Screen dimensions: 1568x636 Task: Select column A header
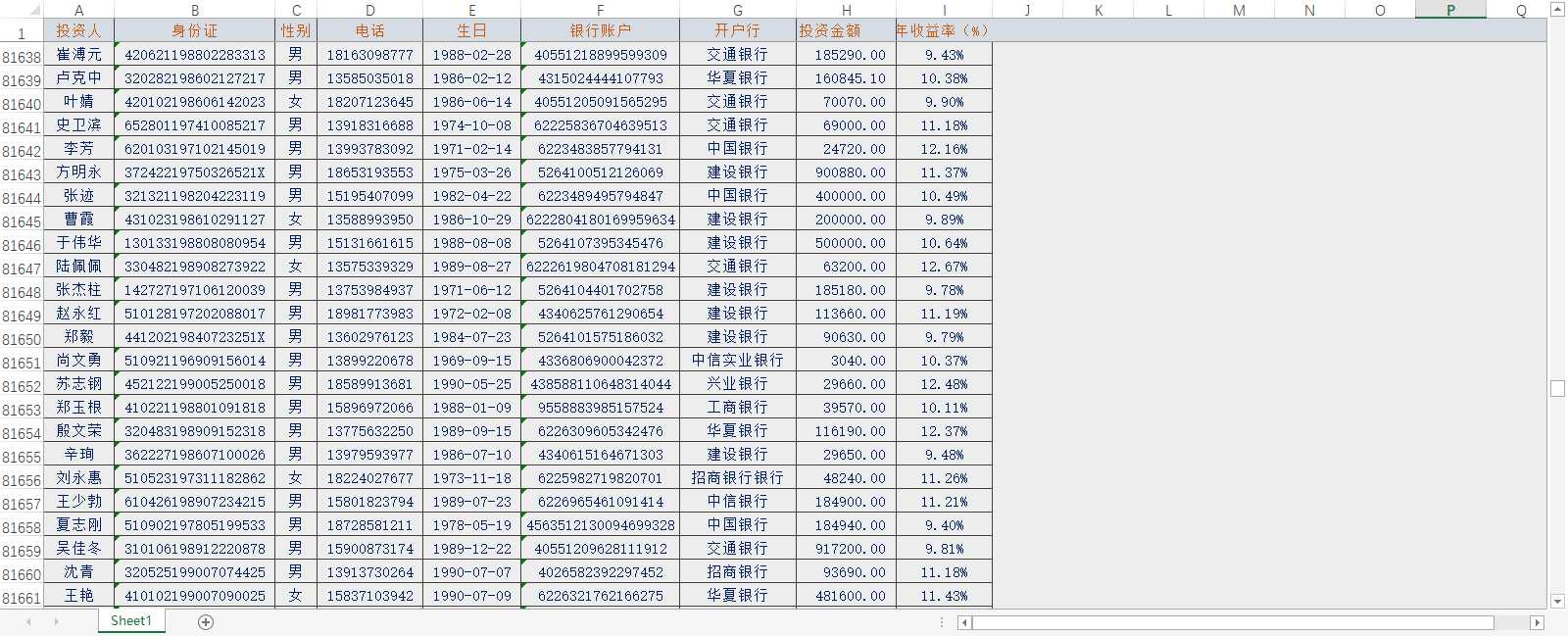(x=79, y=10)
